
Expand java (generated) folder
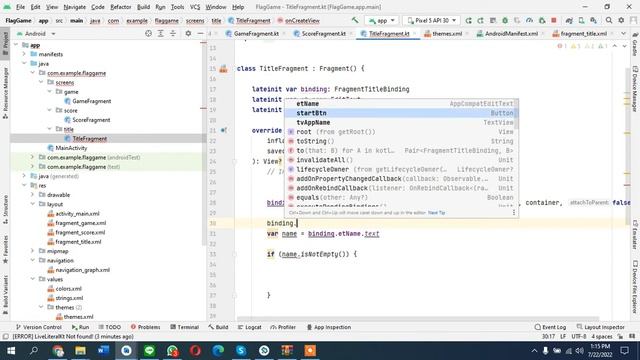pos(24,176)
